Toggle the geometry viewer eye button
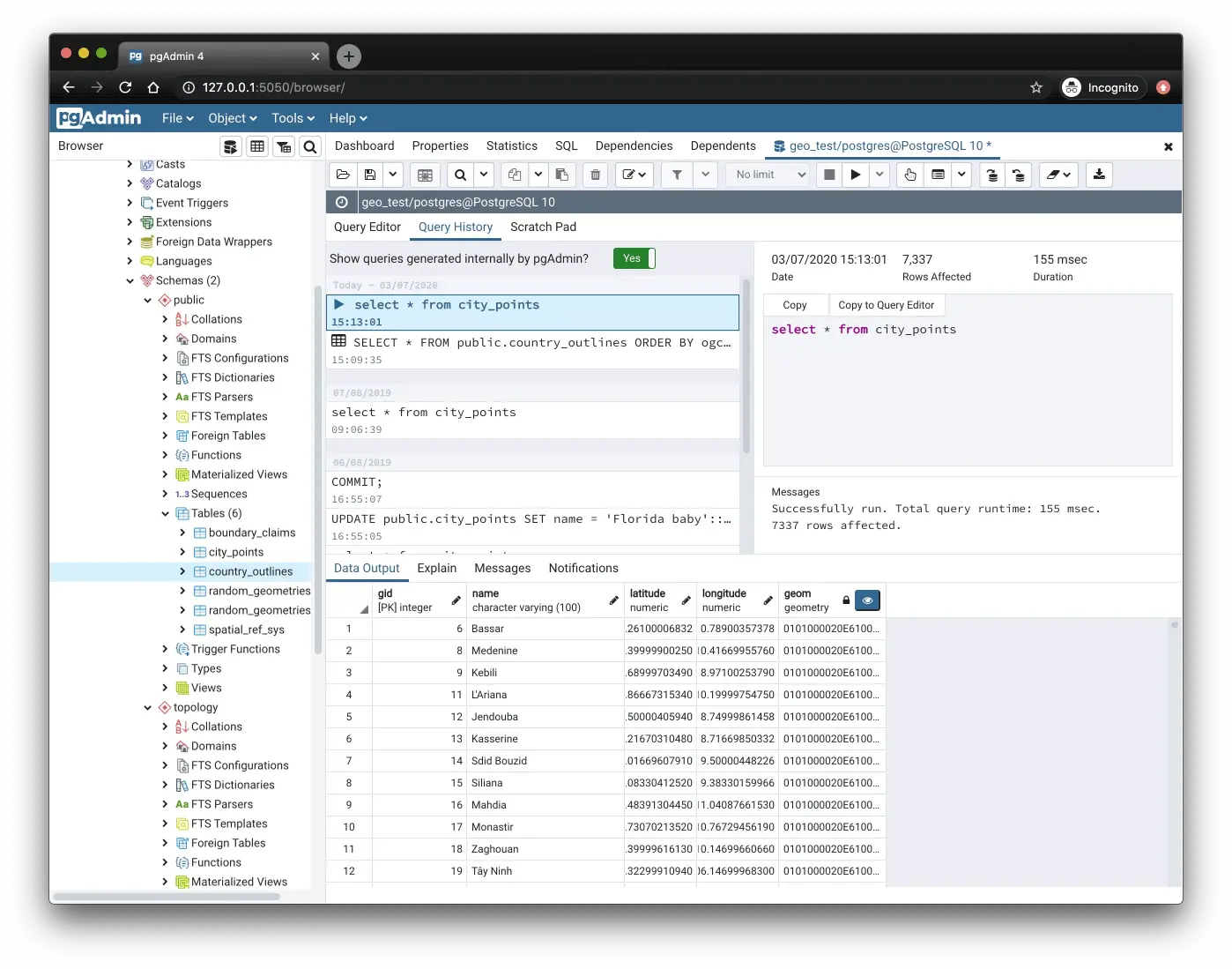 868,600
